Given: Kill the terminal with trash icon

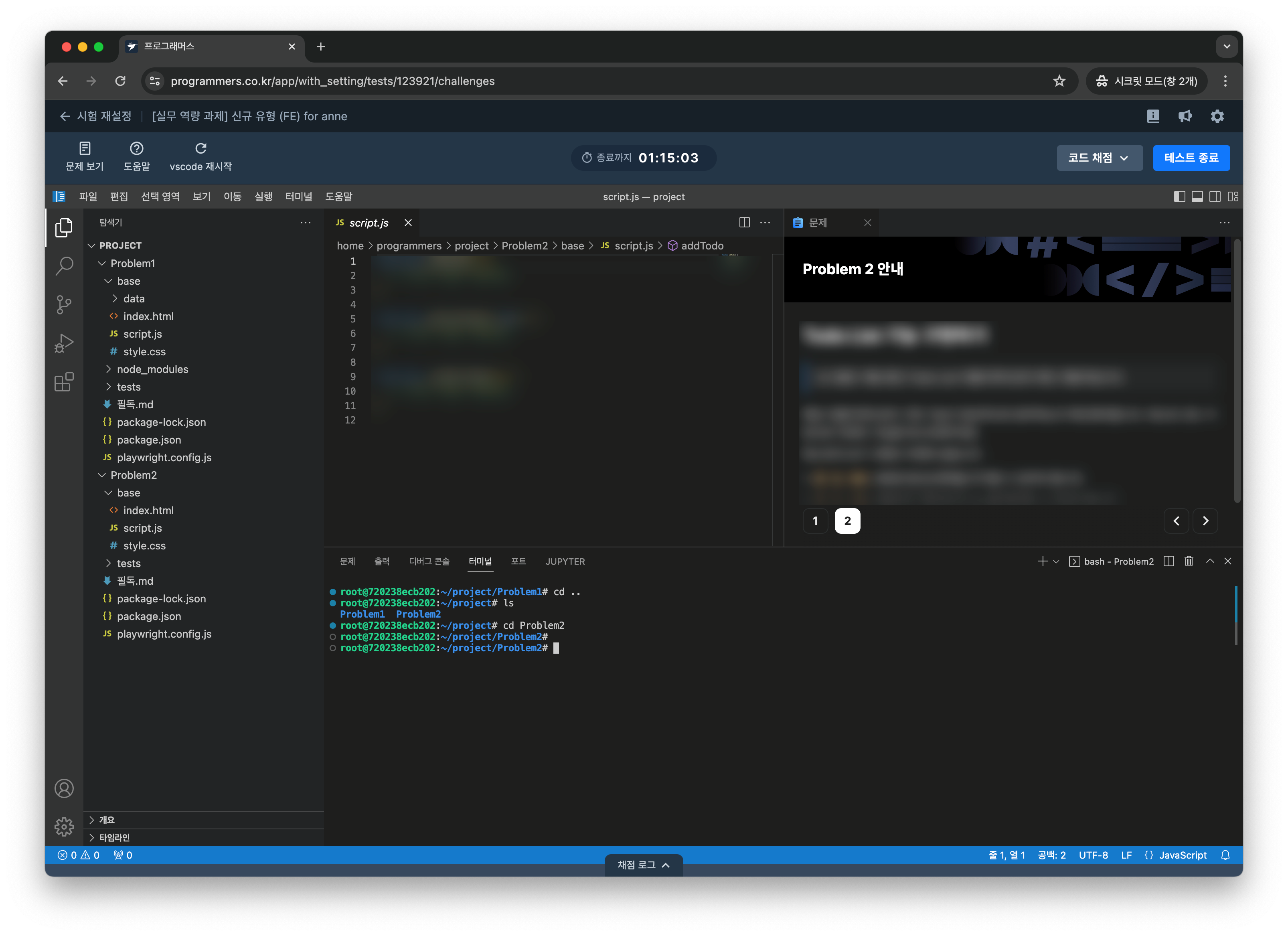Looking at the screenshot, I should point(1189,561).
